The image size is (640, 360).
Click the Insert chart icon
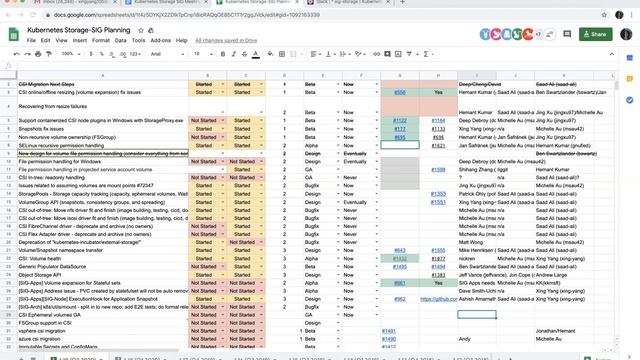click(x=398, y=54)
